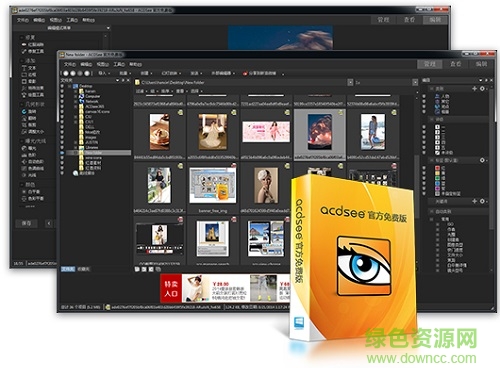Open the File menu in front window

[70, 64]
